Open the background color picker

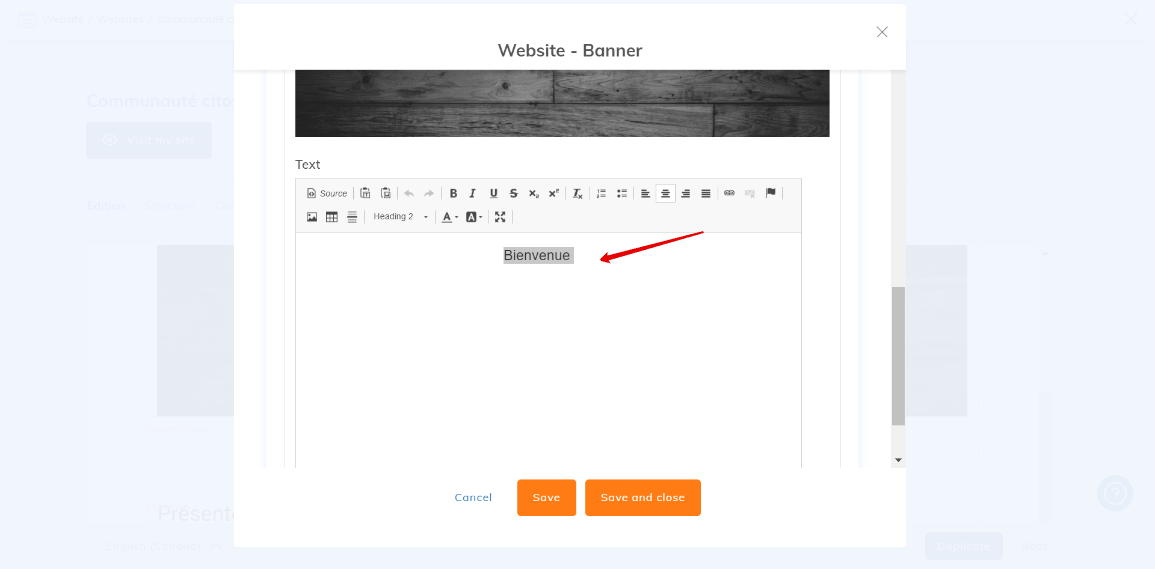point(474,217)
